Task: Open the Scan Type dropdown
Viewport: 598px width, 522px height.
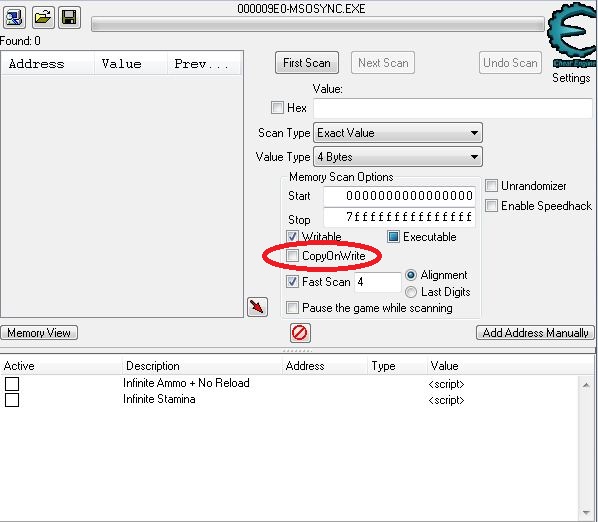Action: click(398, 133)
